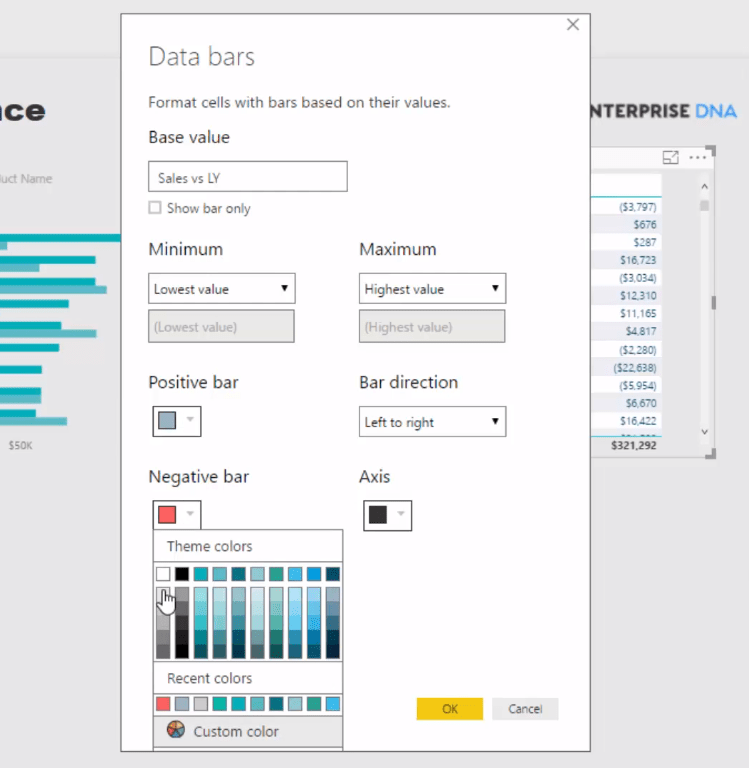Choose first gray-blue swatch in Recent colors
This screenshot has width=749, height=768.
click(182, 704)
